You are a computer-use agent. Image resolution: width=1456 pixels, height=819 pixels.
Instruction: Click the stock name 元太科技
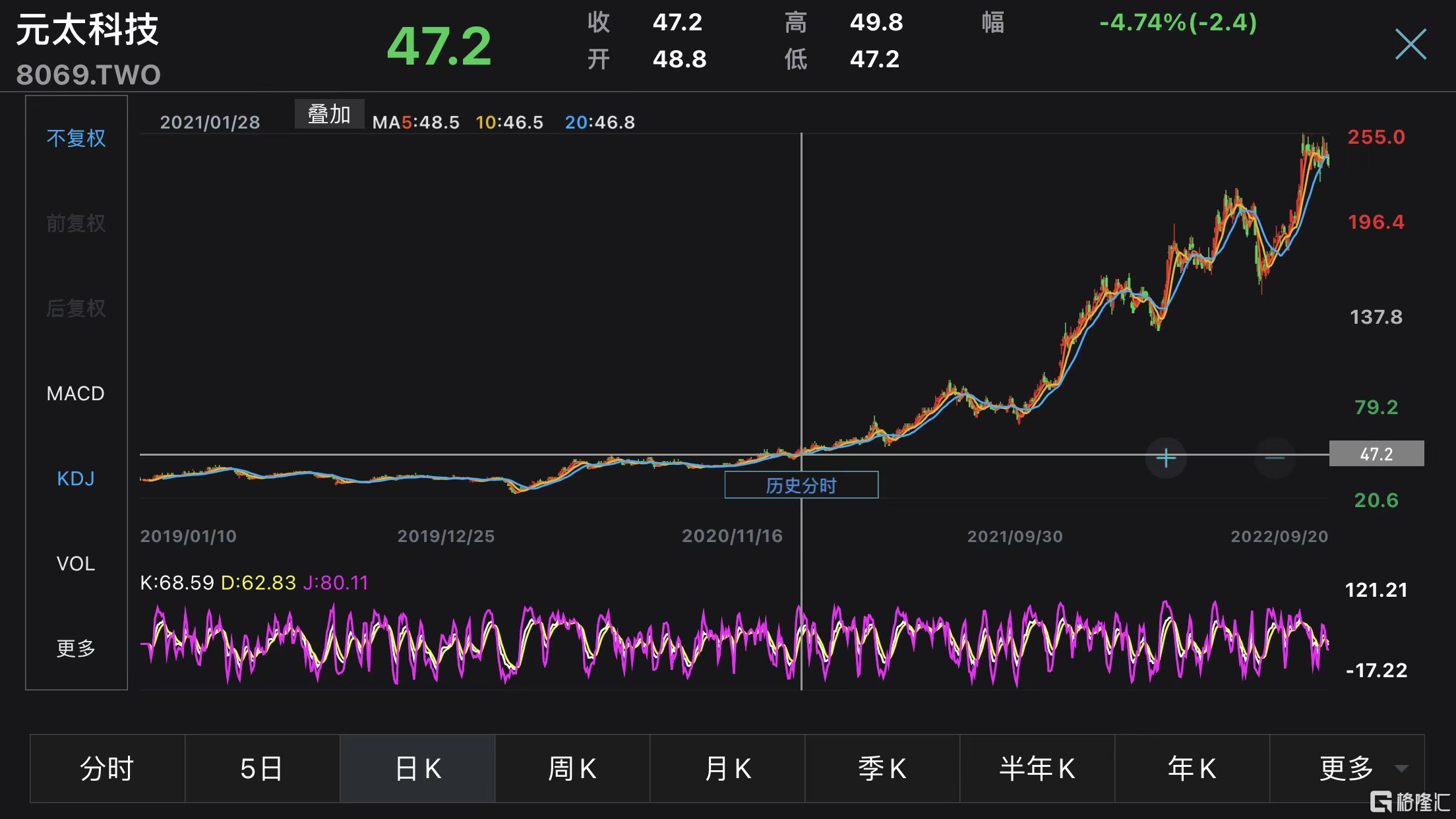pyautogui.click(x=87, y=30)
